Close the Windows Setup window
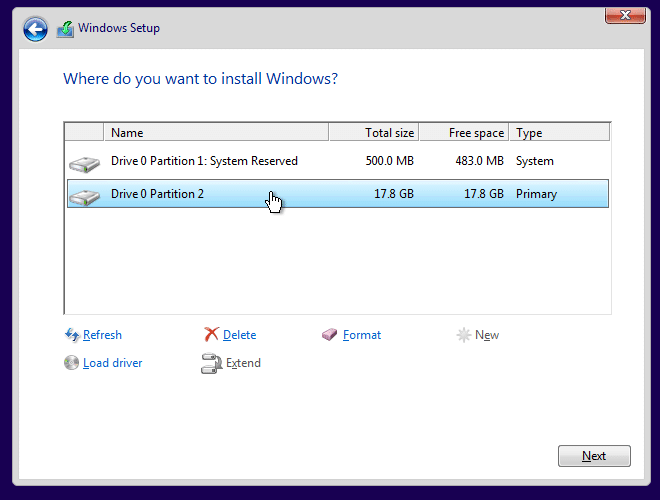 coord(625,16)
